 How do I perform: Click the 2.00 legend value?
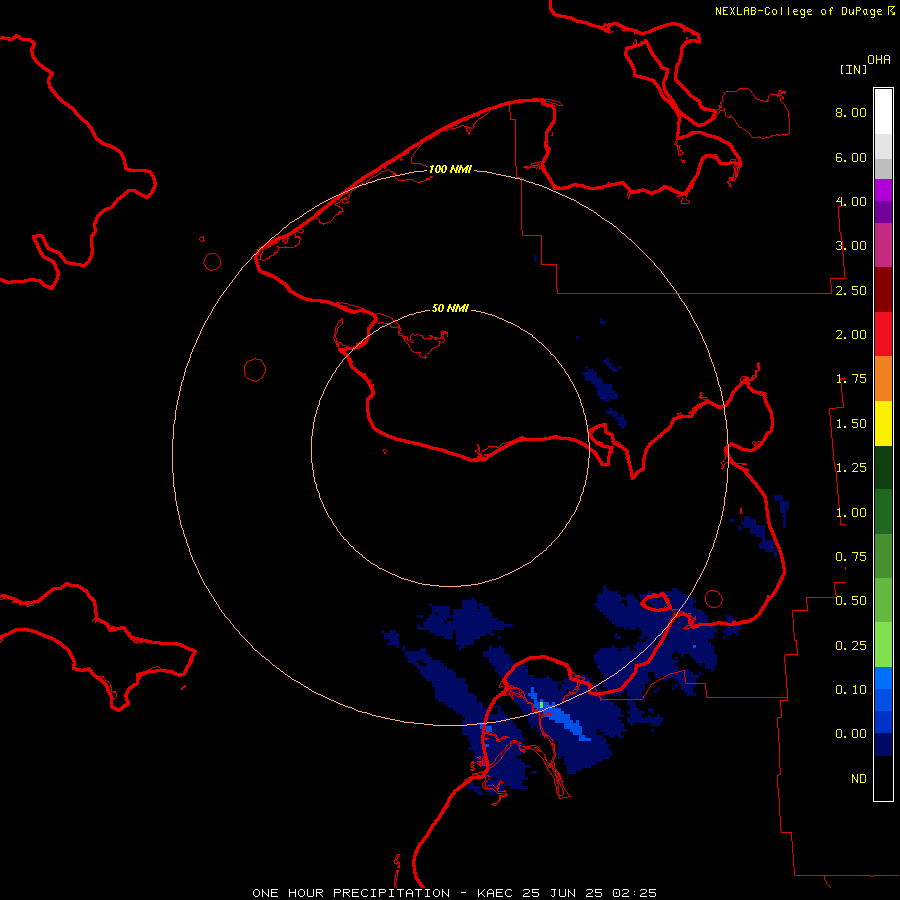pyautogui.click(x=851, y=335)
